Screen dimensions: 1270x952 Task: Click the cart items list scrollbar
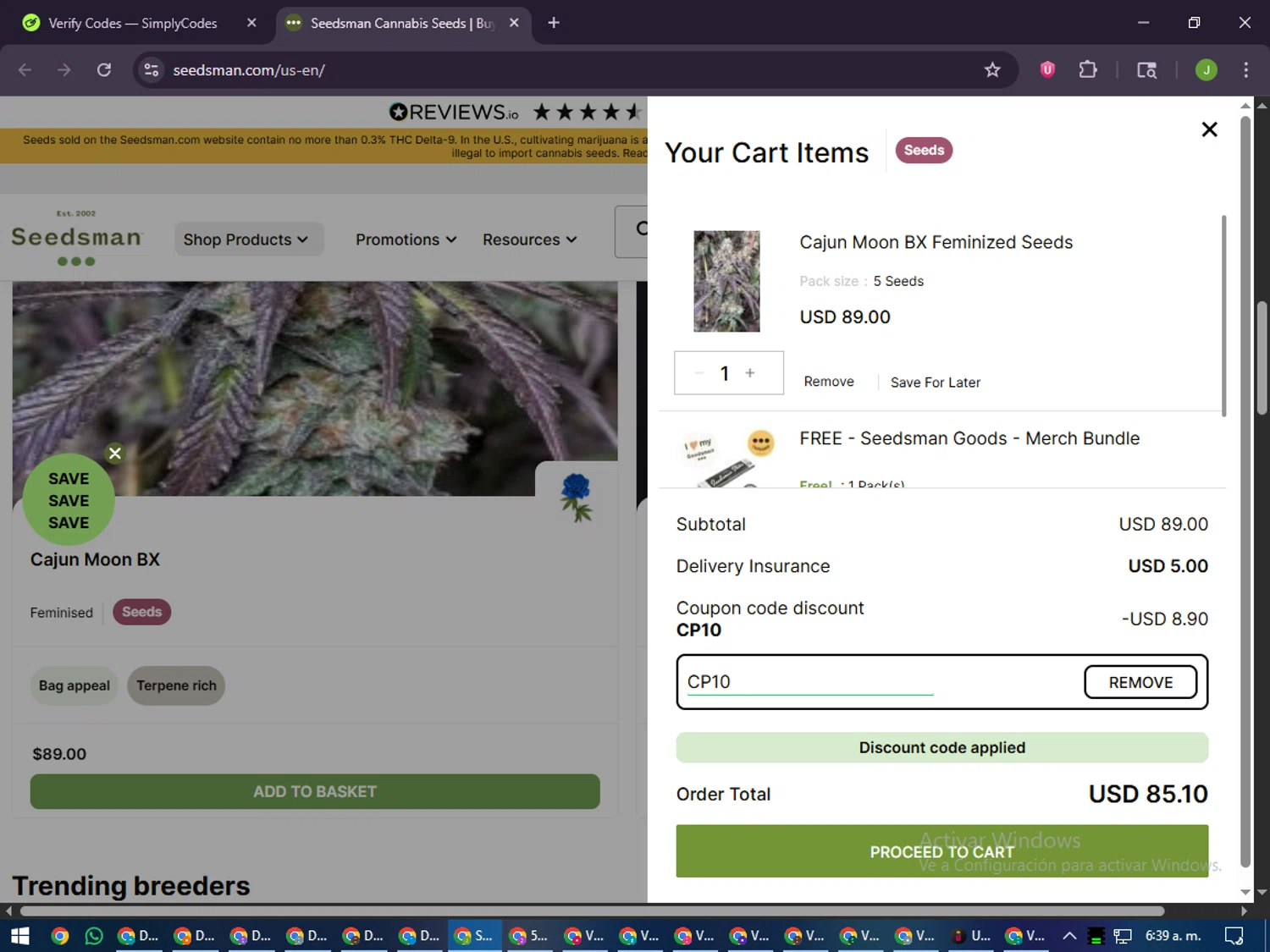click(1223, 316)
